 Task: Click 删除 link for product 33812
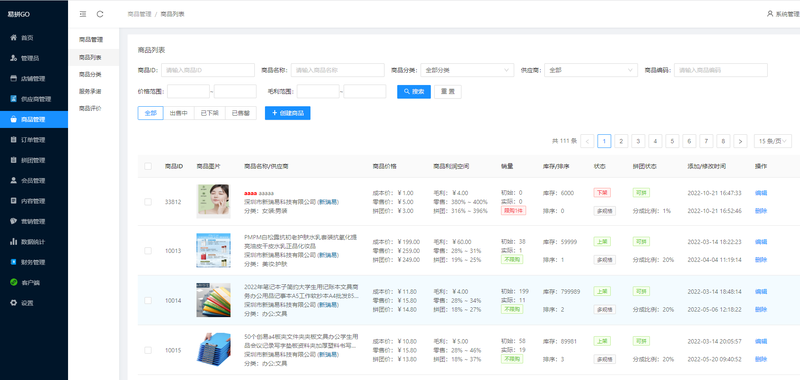pos(761,211)
